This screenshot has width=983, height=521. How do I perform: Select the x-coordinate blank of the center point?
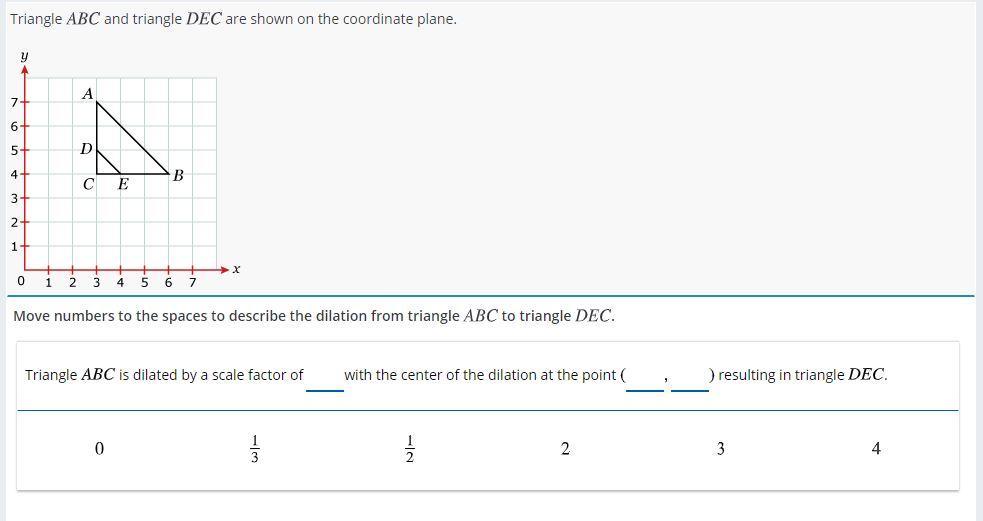(x=644, y=378)
